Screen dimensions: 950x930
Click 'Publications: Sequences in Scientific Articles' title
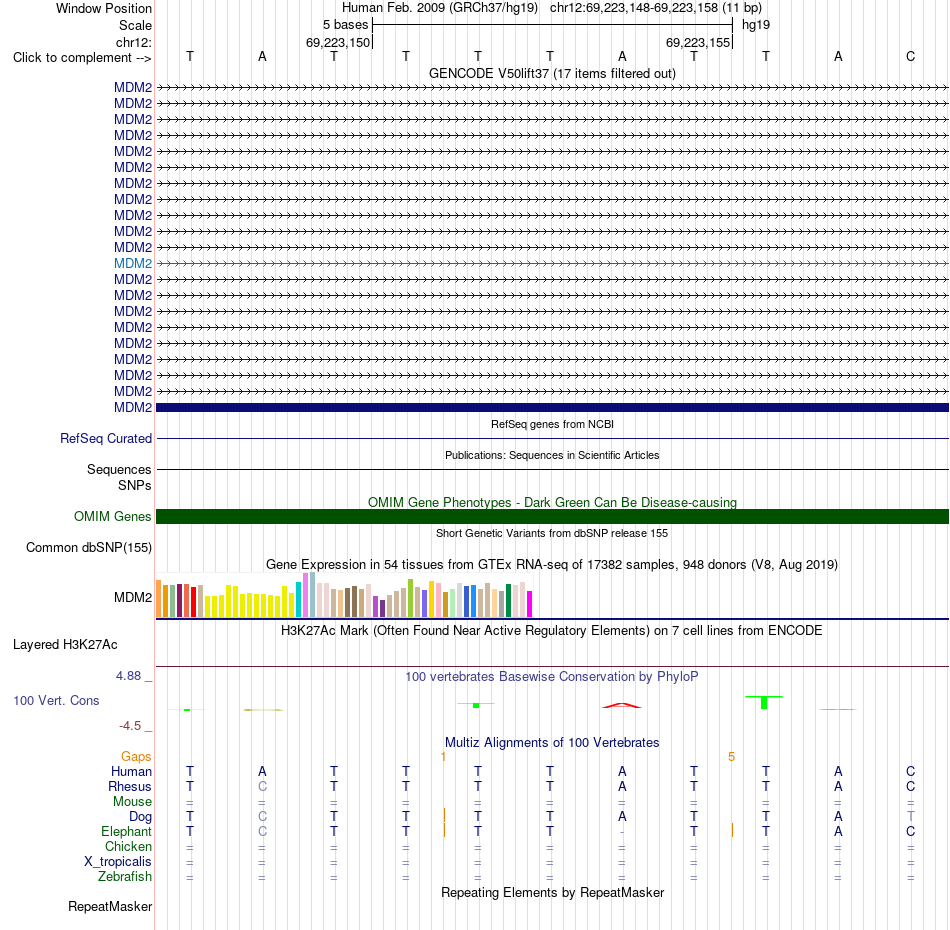552,455
